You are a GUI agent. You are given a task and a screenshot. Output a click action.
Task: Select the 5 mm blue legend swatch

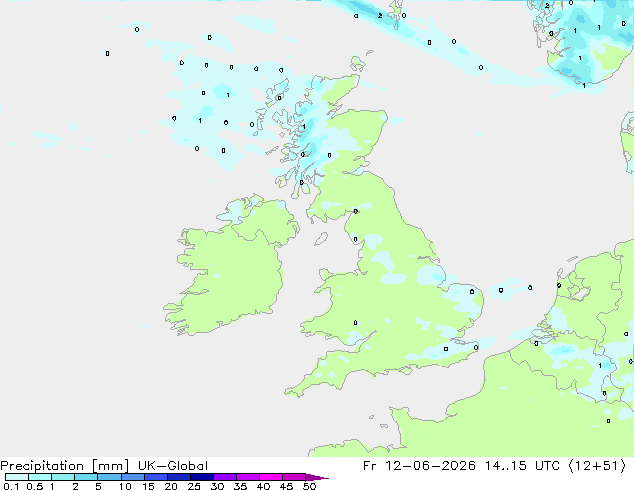coord(109,477)
